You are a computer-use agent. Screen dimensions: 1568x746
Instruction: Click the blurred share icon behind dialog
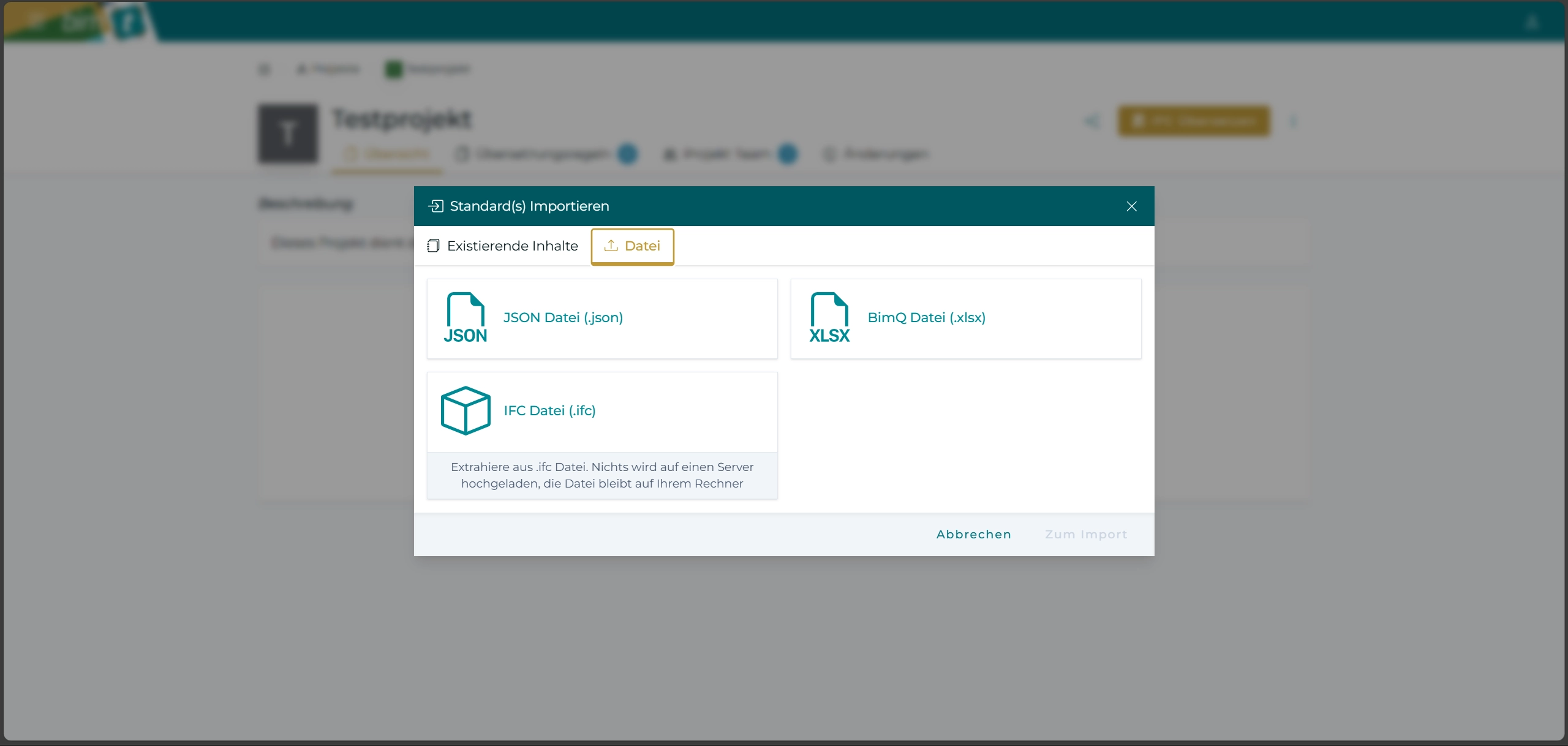1092,121
